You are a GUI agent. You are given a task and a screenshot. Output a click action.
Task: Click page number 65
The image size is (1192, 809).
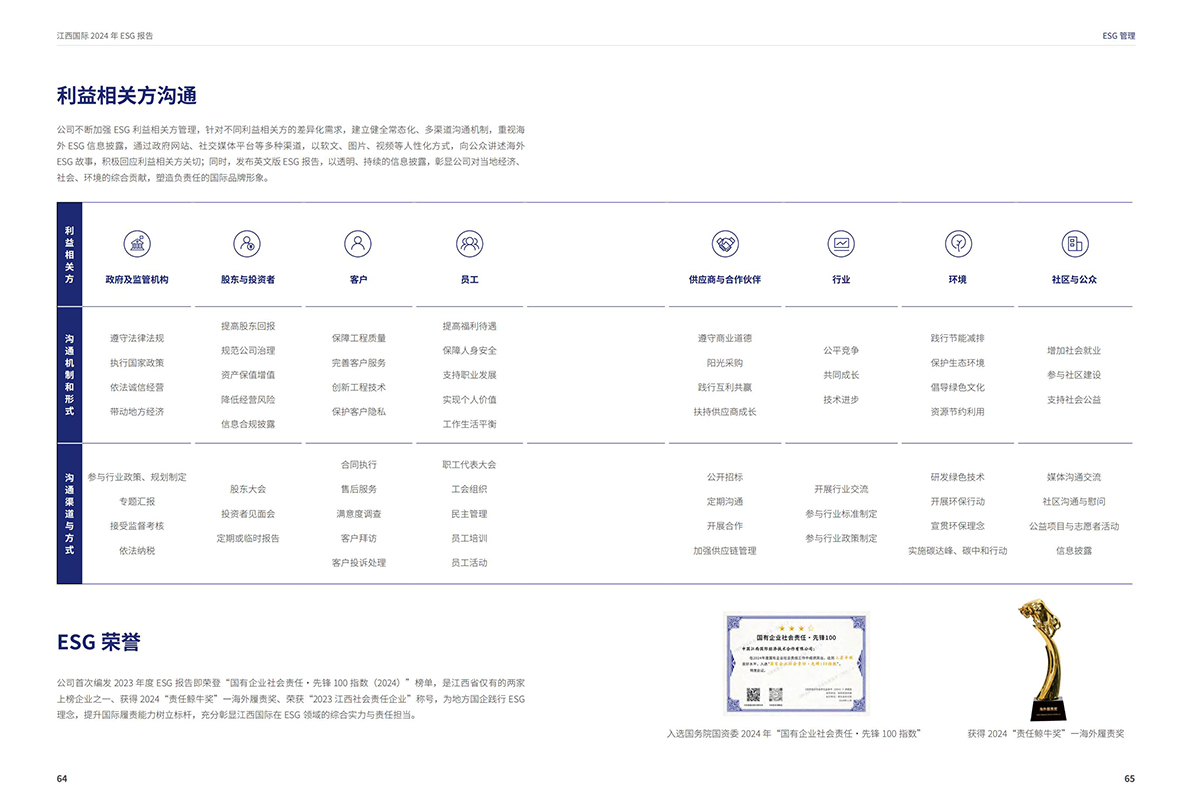point(1129,778)
